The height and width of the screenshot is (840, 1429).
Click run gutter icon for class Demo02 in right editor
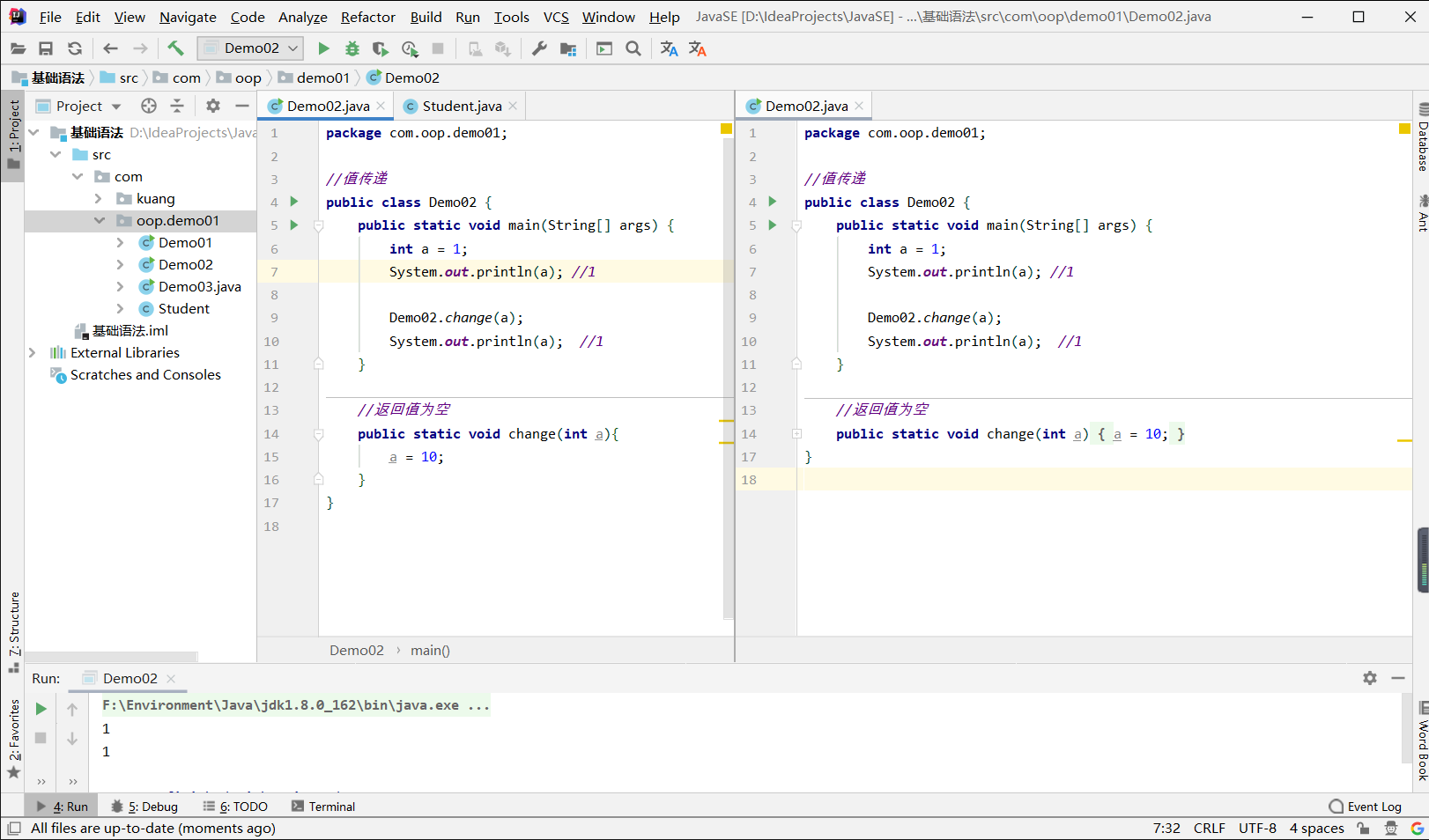tap(773, 202)
